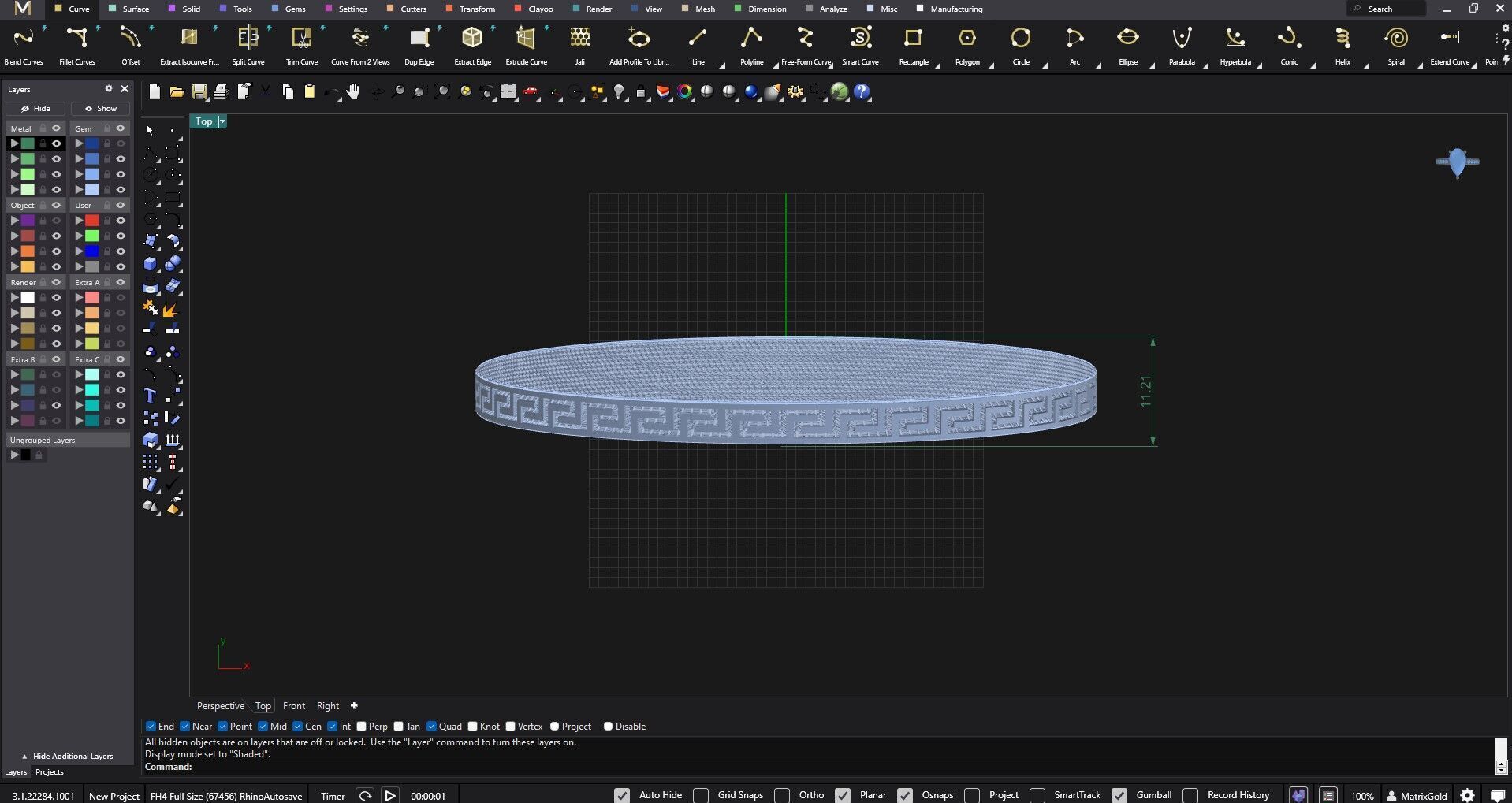
Task: Select the Polygon tool
Action: coord(967,46)
